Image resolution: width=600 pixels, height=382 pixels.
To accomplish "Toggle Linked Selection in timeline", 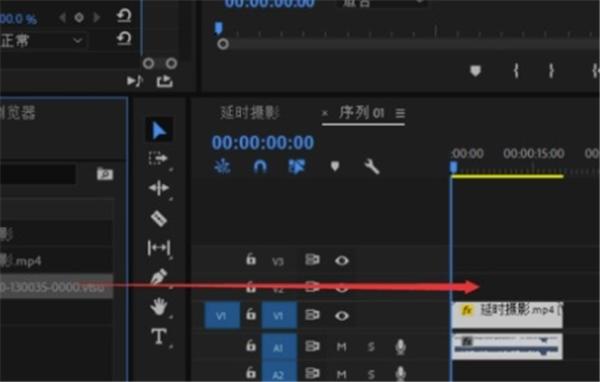I will point(297,167).
